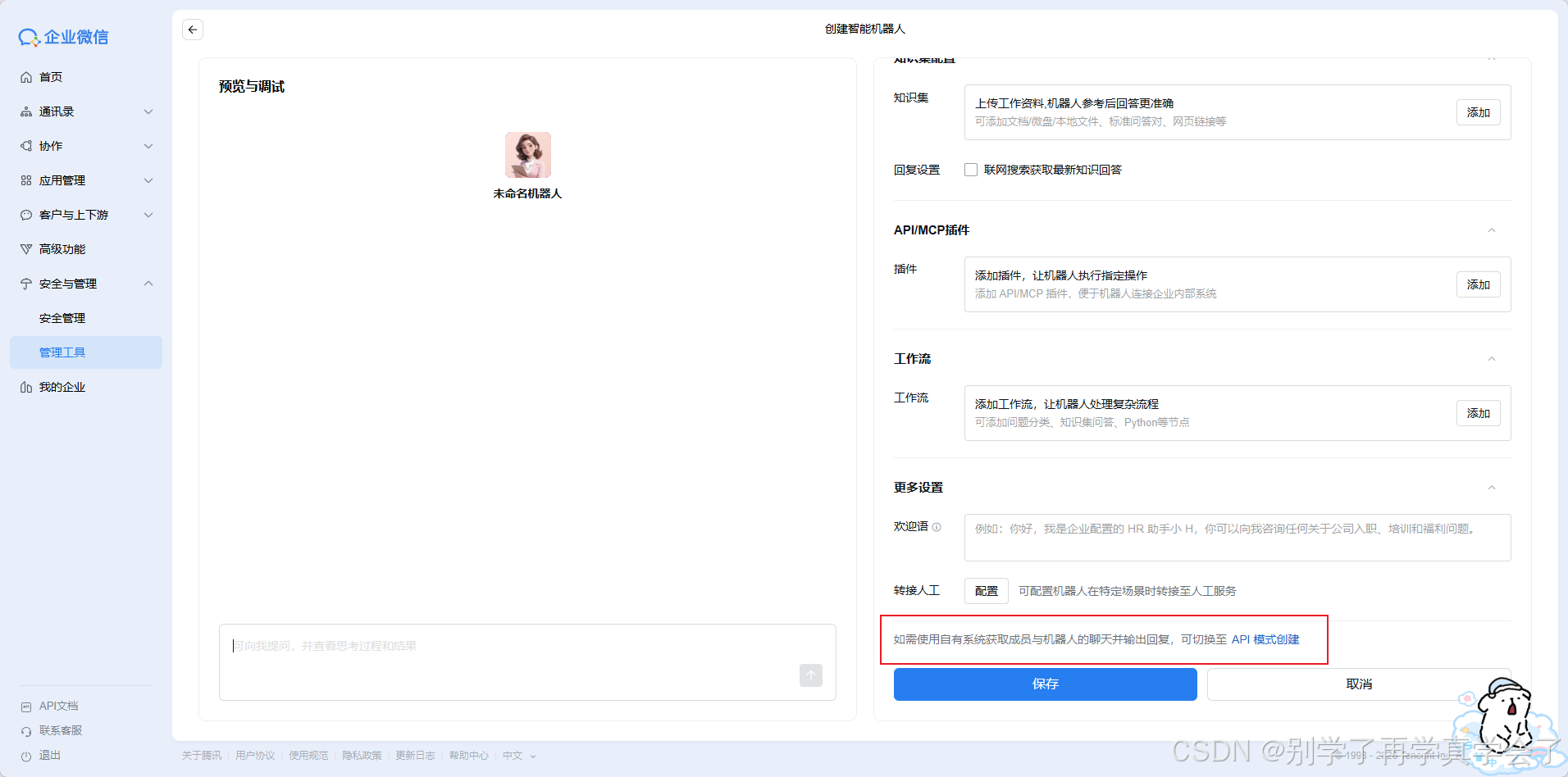Open the 首页 home icon in sidebar
Viewport: 1568px width, 777px height.
tap(27, 76)
